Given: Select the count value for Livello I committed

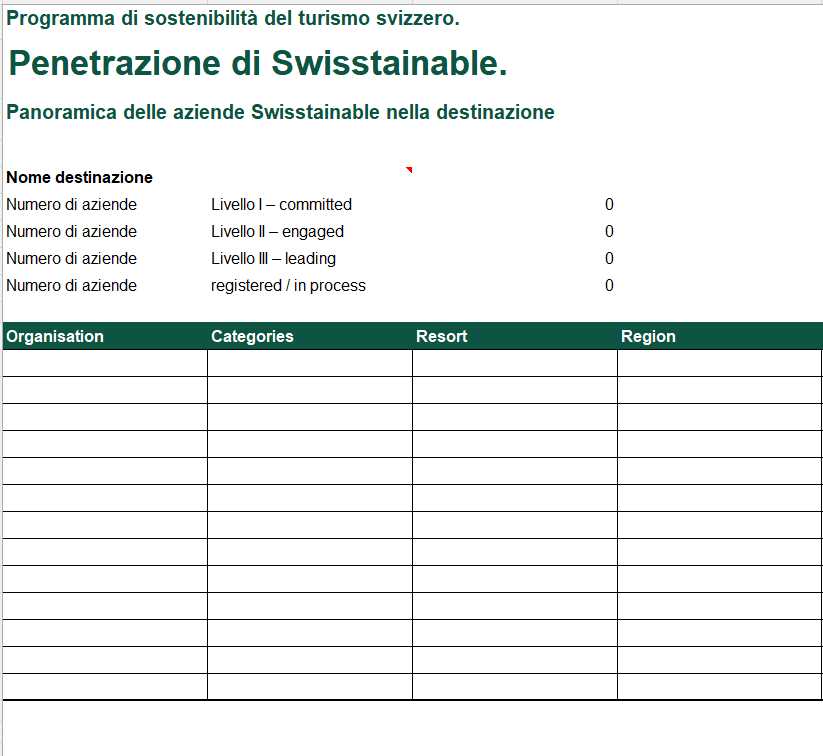Looking at the screenshot, I should 609,204.
